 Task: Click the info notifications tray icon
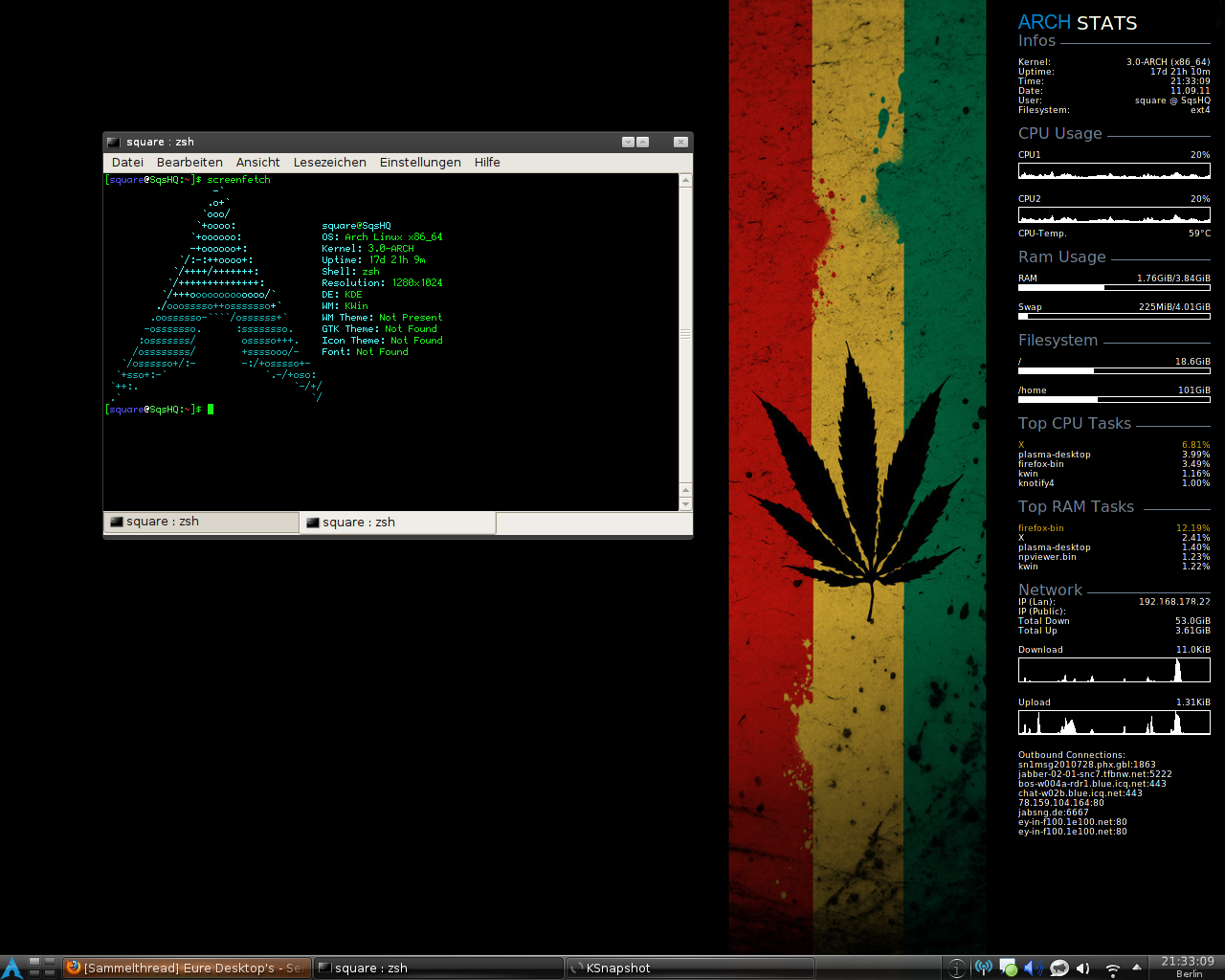click(956, 969)
